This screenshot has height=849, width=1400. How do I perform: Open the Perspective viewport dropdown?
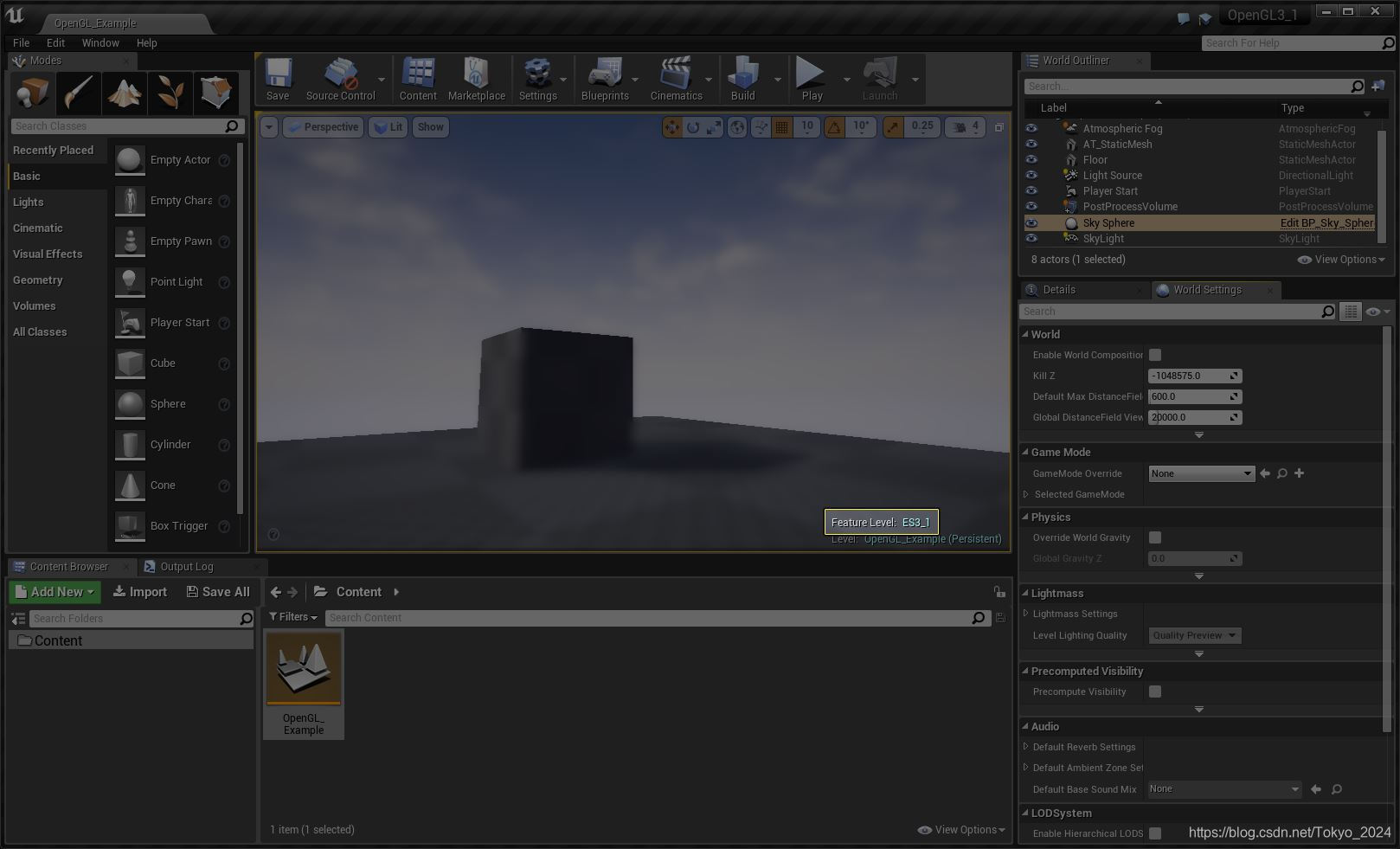click(x=323, y=127)
